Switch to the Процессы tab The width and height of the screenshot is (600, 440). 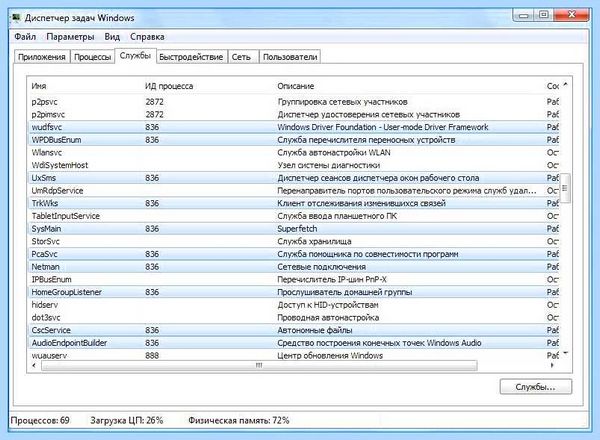[x=92, y=57]
